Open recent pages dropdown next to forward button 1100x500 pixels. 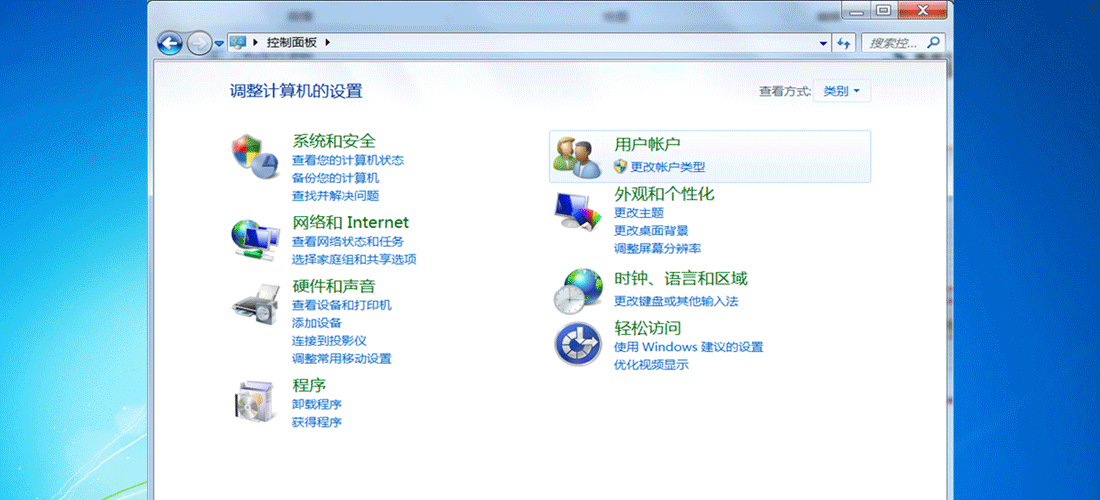point(219,43)
